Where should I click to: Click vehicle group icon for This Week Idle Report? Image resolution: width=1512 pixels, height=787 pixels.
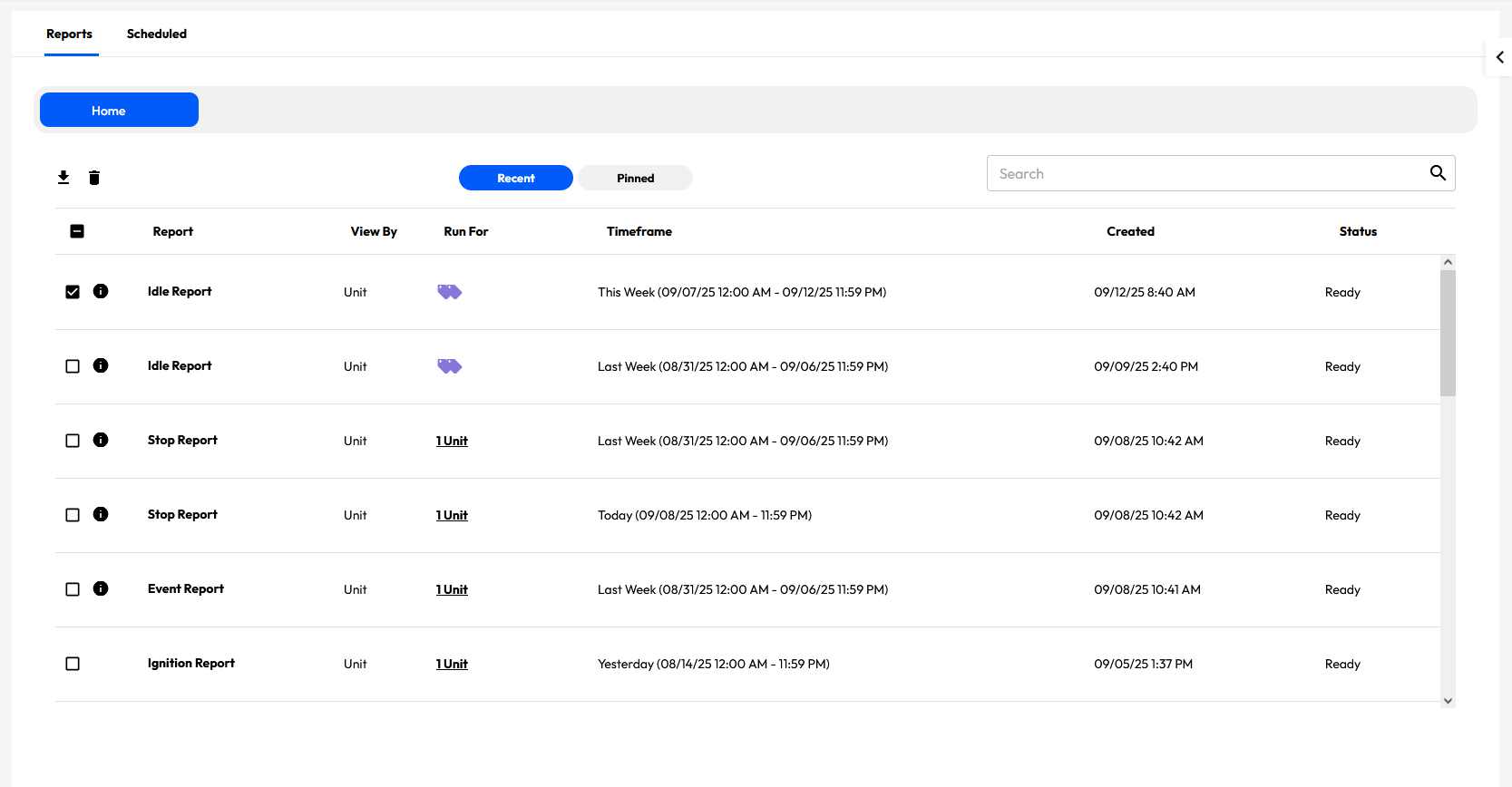pyautogui.click(x=450, y=292)
